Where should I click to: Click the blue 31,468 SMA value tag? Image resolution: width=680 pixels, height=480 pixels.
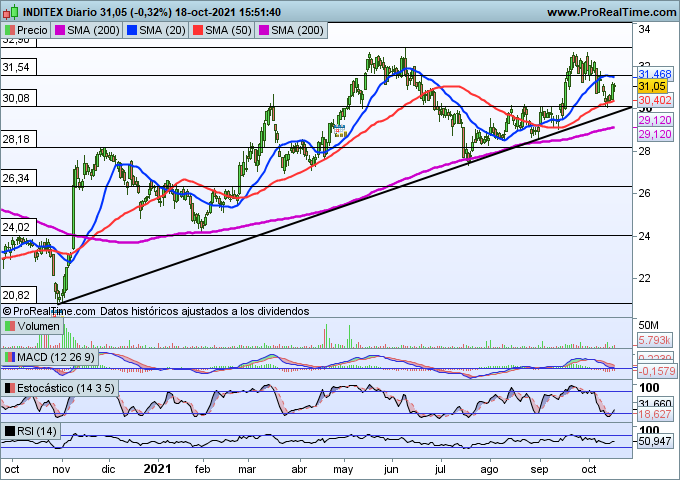click(655, 74)
